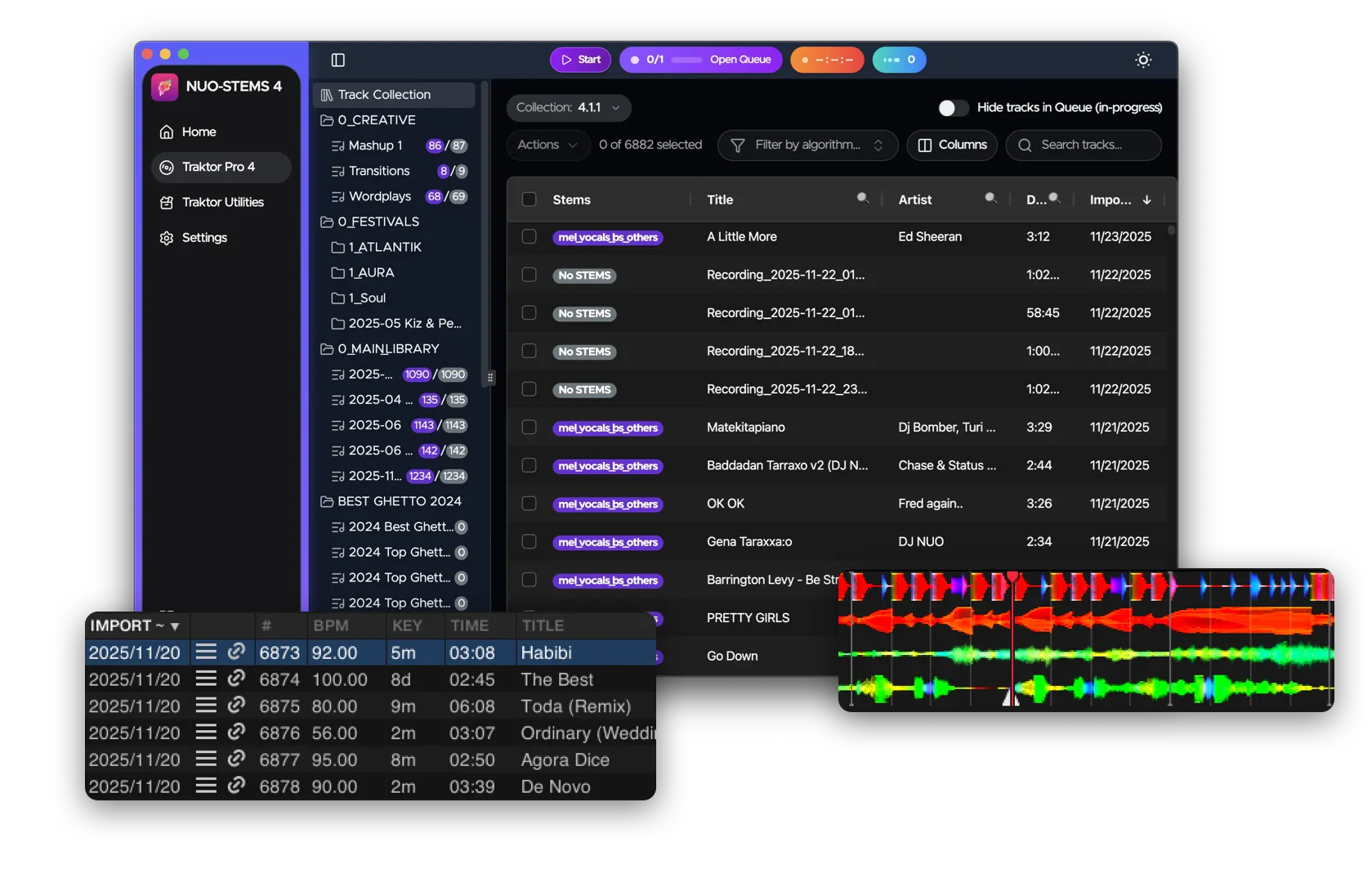Click the filter funnel icon beside algorithm filter
This screenshot has width=1372, height=883.
coord(738,145)
